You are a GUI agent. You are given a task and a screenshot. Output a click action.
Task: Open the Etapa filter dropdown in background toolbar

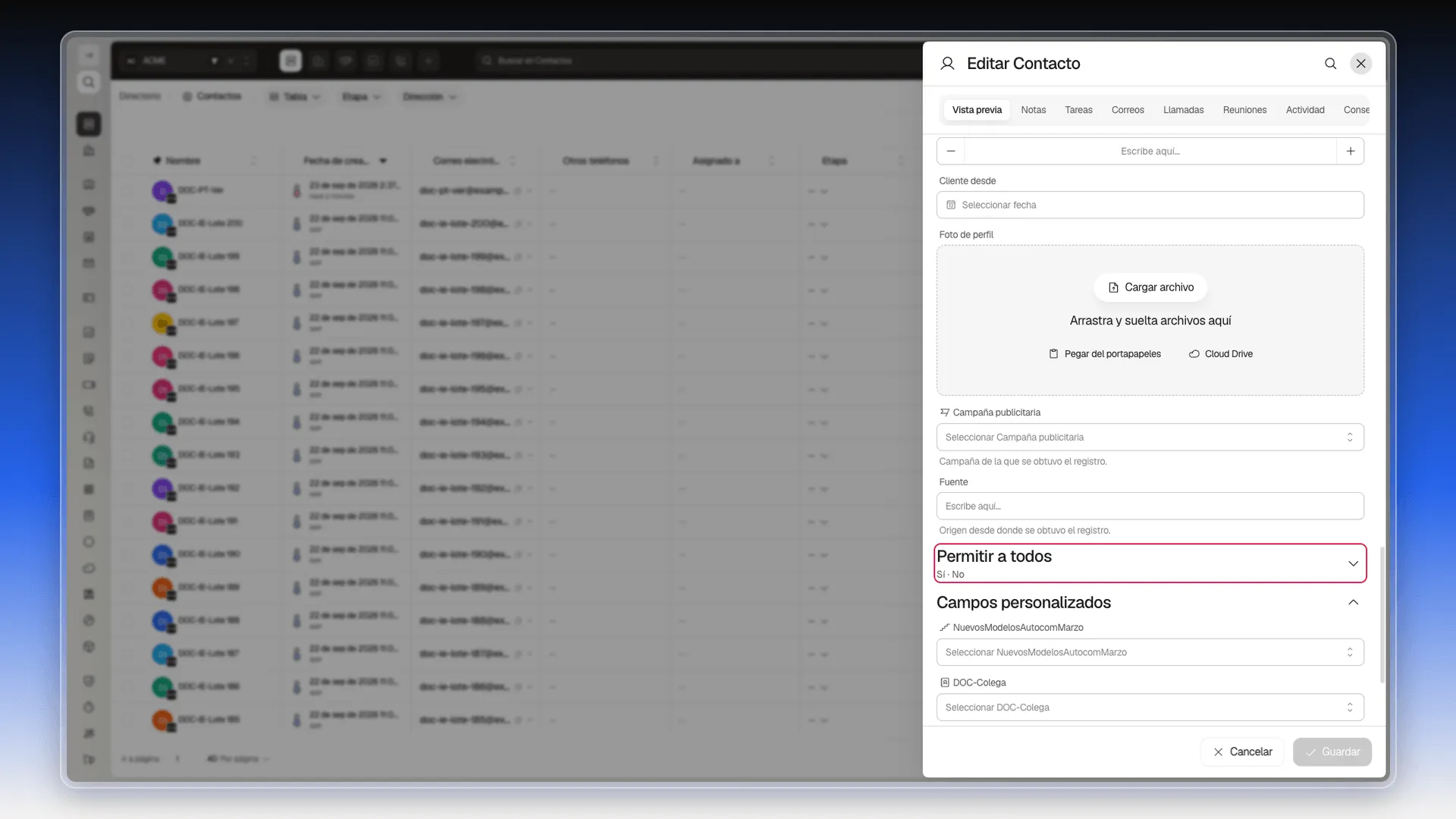(x=361, y=97)
